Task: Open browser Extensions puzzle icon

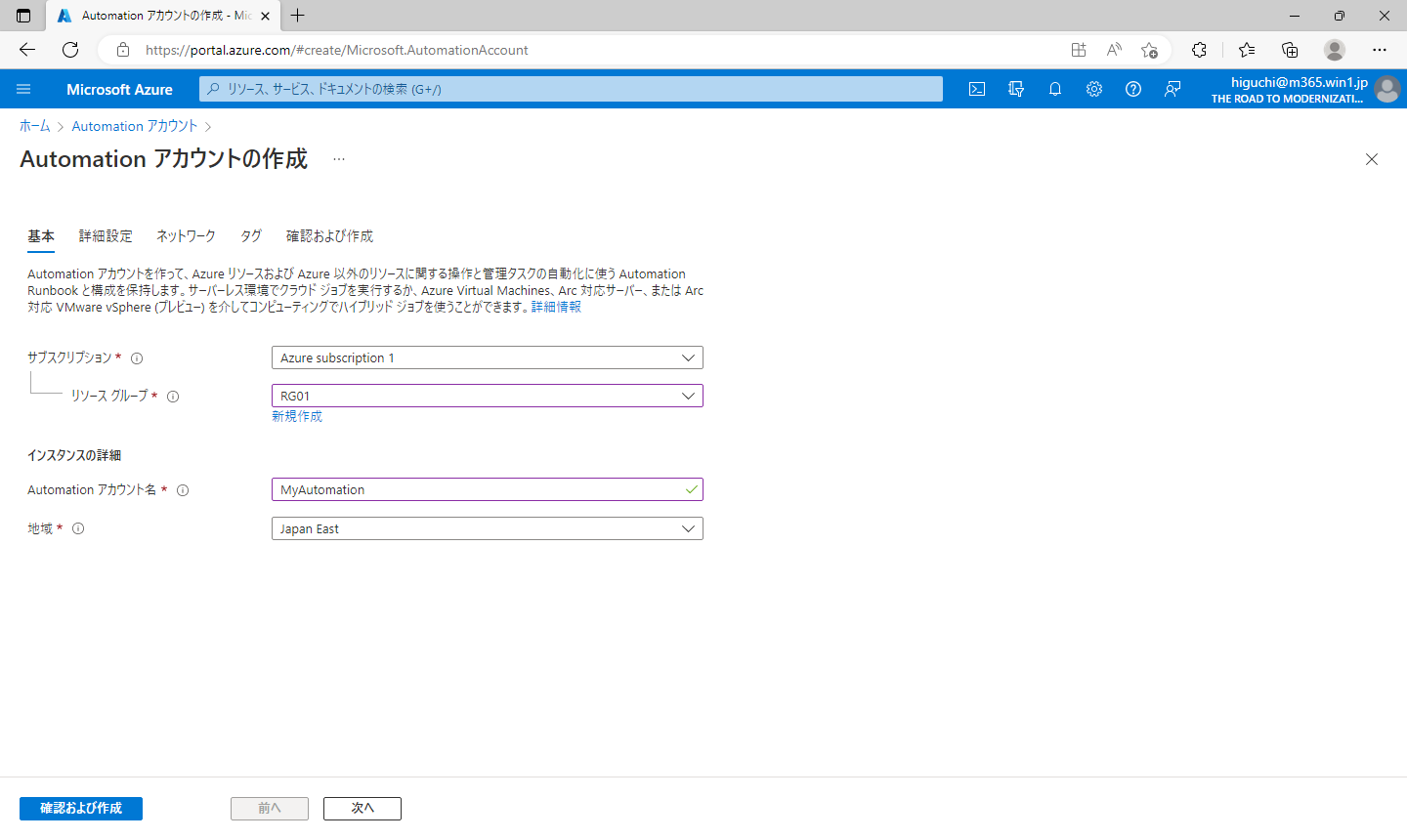Action: click(x=1200, y=50)
